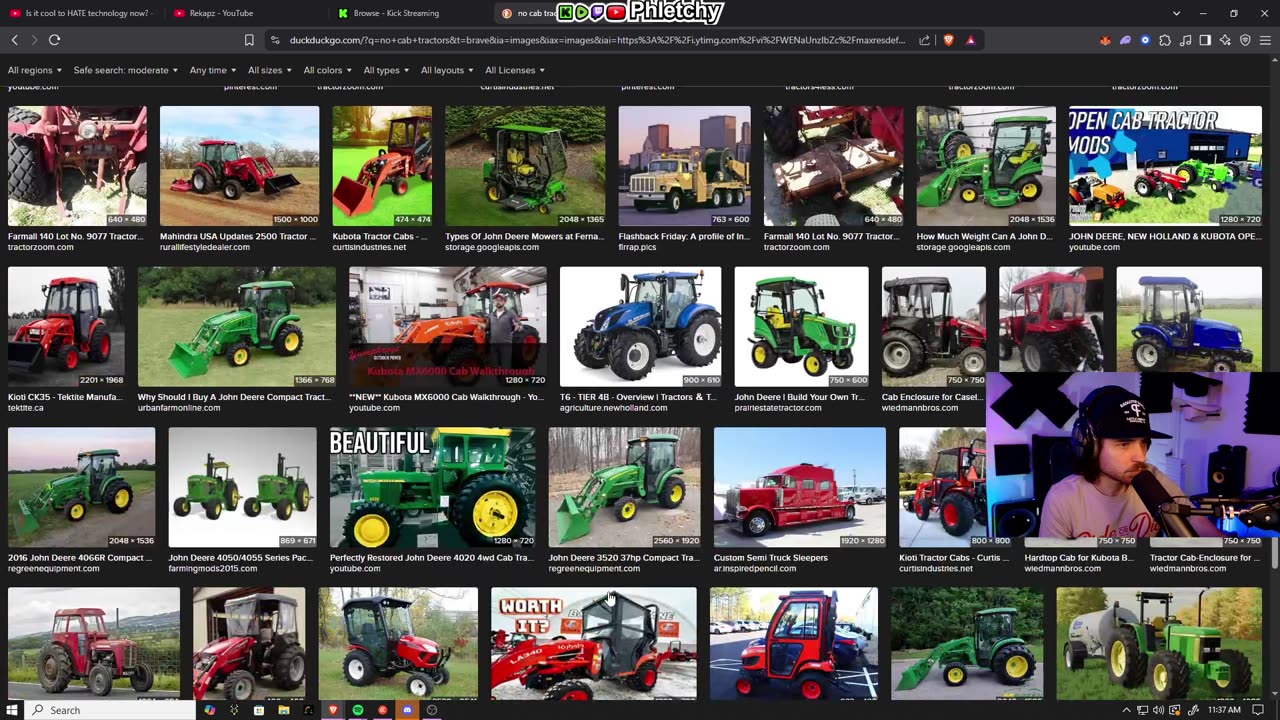The image size is (1280, 720).
Task: Click '2016 John Deere 4066R Compact' title
Action: pyautogui.click(x=80, y=558)
